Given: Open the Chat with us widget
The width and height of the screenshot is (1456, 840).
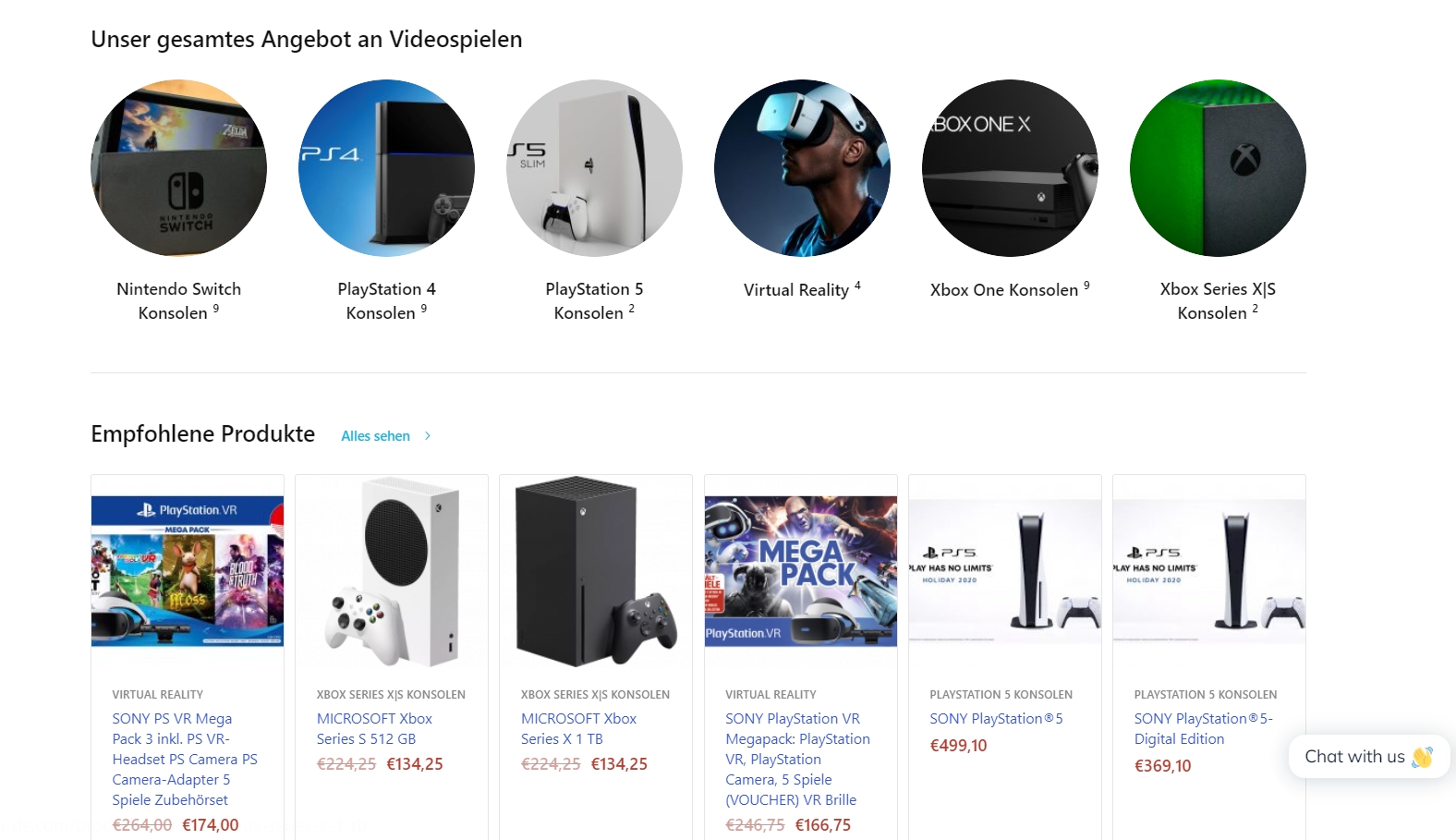Looking at the screenshot, I should coord(1369,757).
